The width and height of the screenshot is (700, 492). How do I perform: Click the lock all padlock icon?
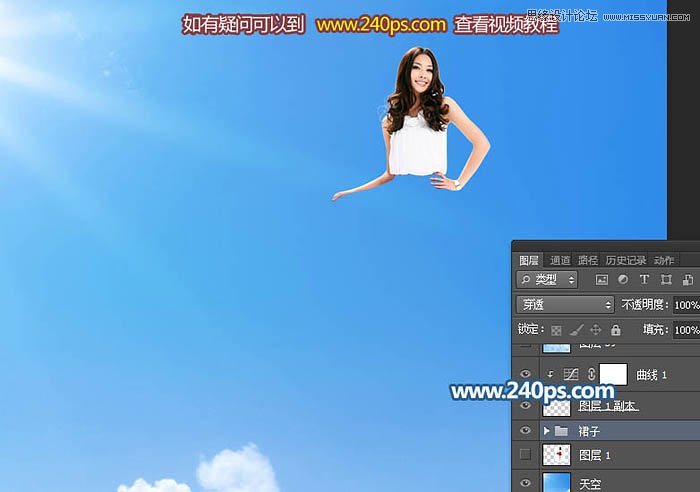pos(615,330)
